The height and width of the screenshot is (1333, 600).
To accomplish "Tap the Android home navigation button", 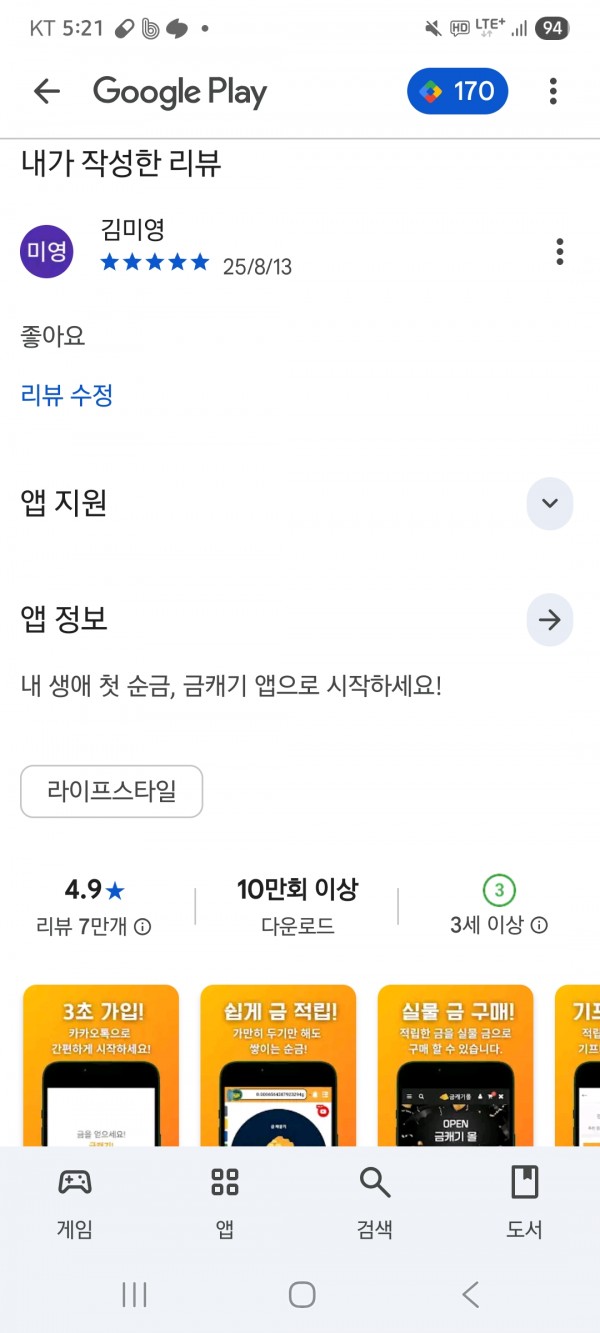I will (302, 1295).
